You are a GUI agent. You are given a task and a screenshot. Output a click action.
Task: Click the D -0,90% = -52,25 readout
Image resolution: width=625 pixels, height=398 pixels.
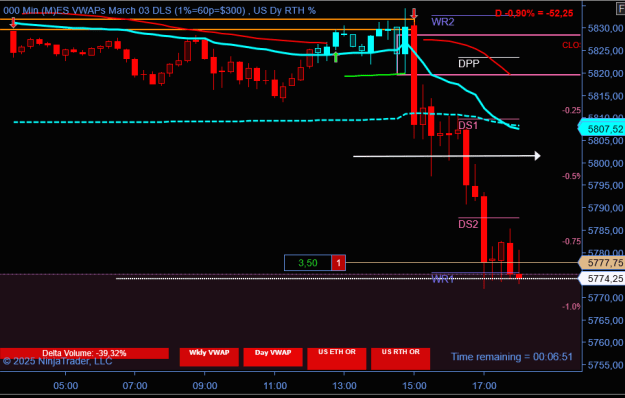point(534,13)
